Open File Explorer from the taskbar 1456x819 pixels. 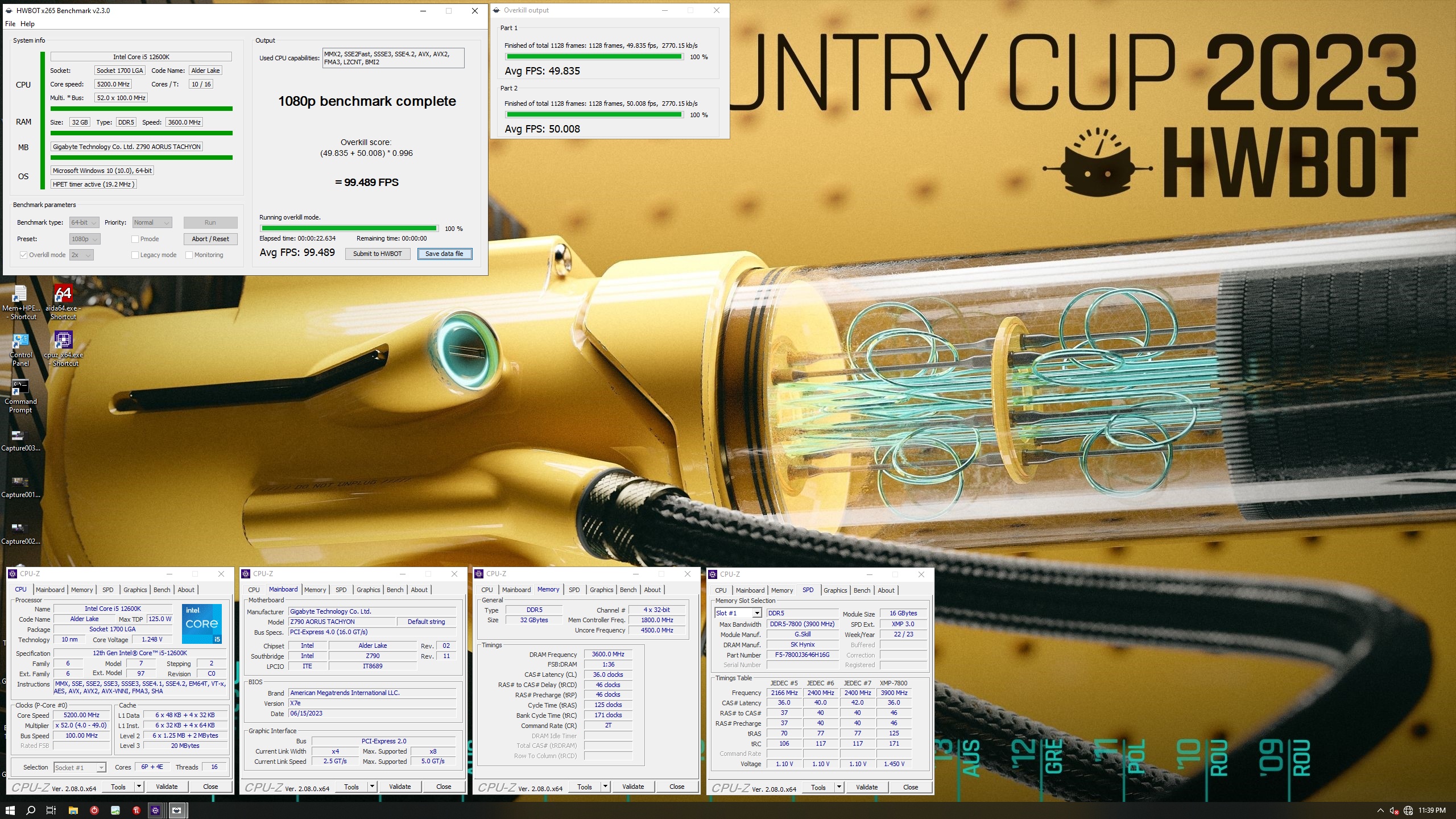pos(73,810)
